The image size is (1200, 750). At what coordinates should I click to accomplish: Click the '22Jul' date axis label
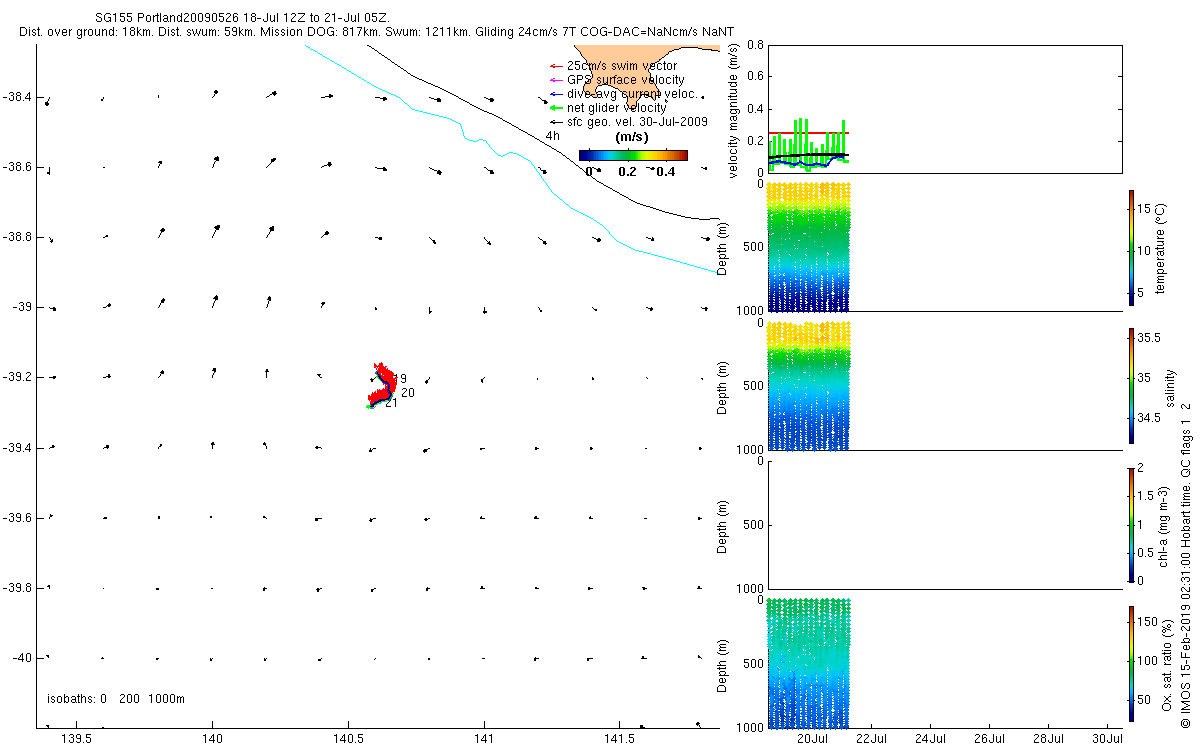(872, 739)
